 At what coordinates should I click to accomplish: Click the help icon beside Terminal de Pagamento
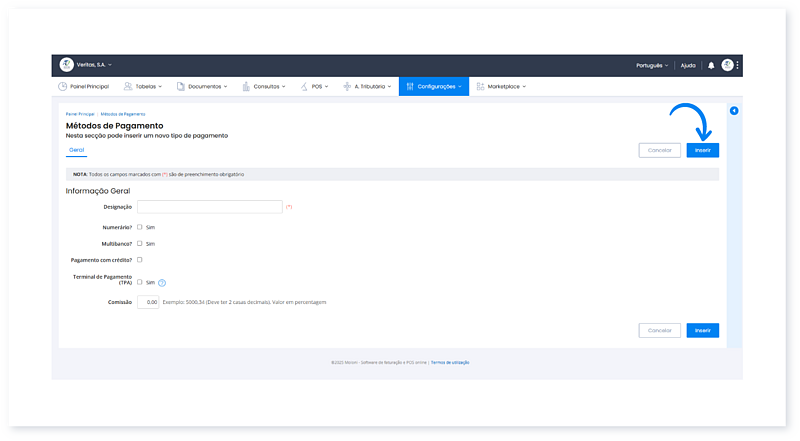point(162,283)
